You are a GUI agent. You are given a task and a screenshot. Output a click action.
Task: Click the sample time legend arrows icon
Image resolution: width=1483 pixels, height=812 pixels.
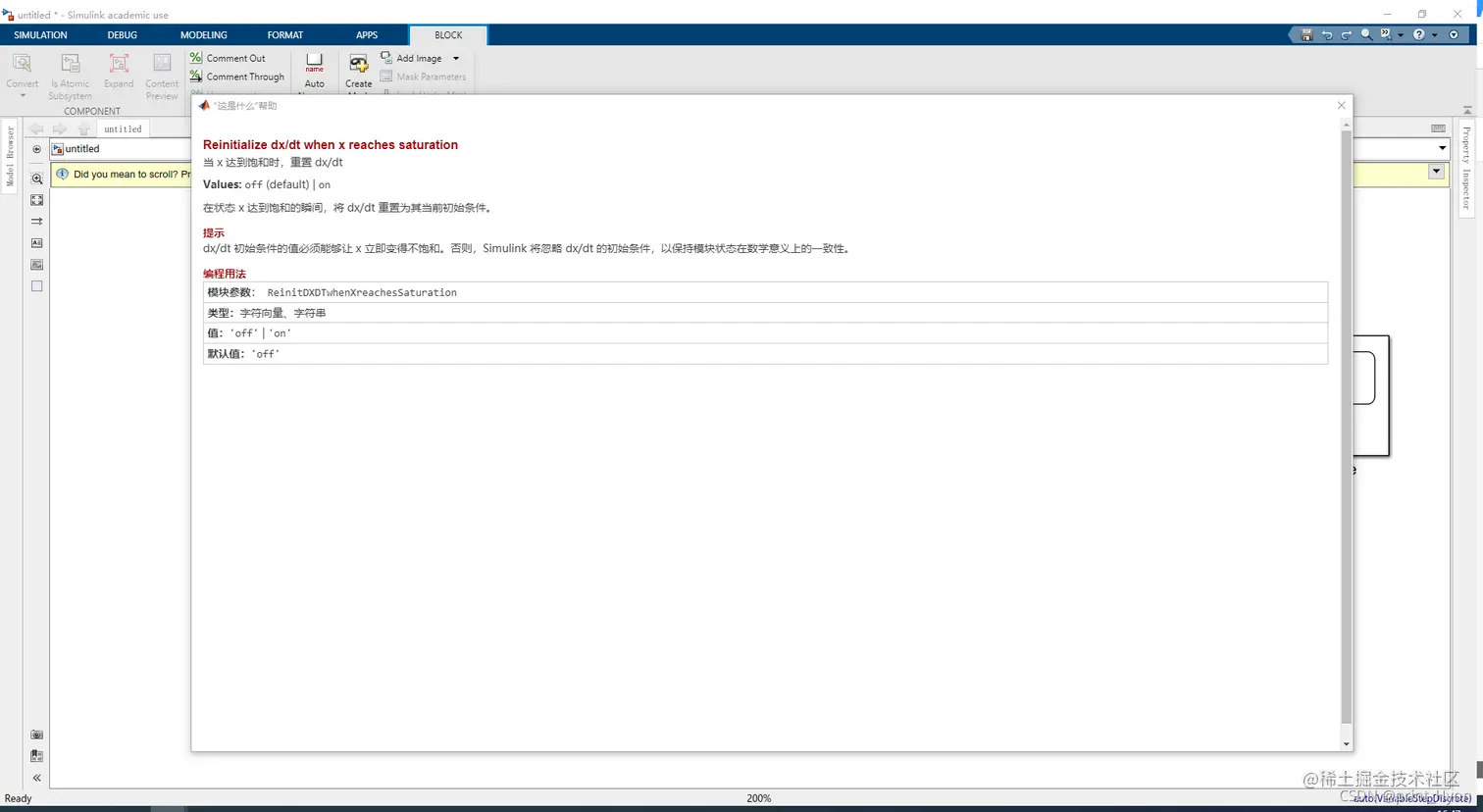[x=36, y=222]
